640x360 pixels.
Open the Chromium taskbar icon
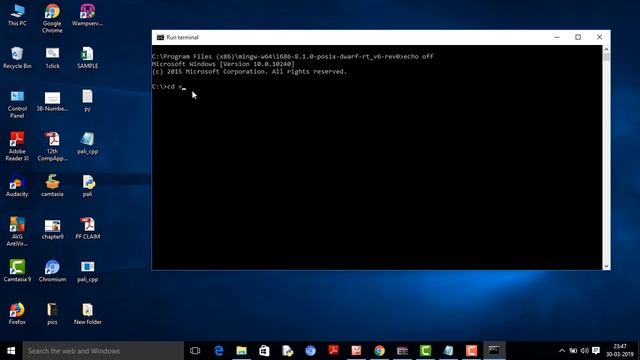[311, 351]
